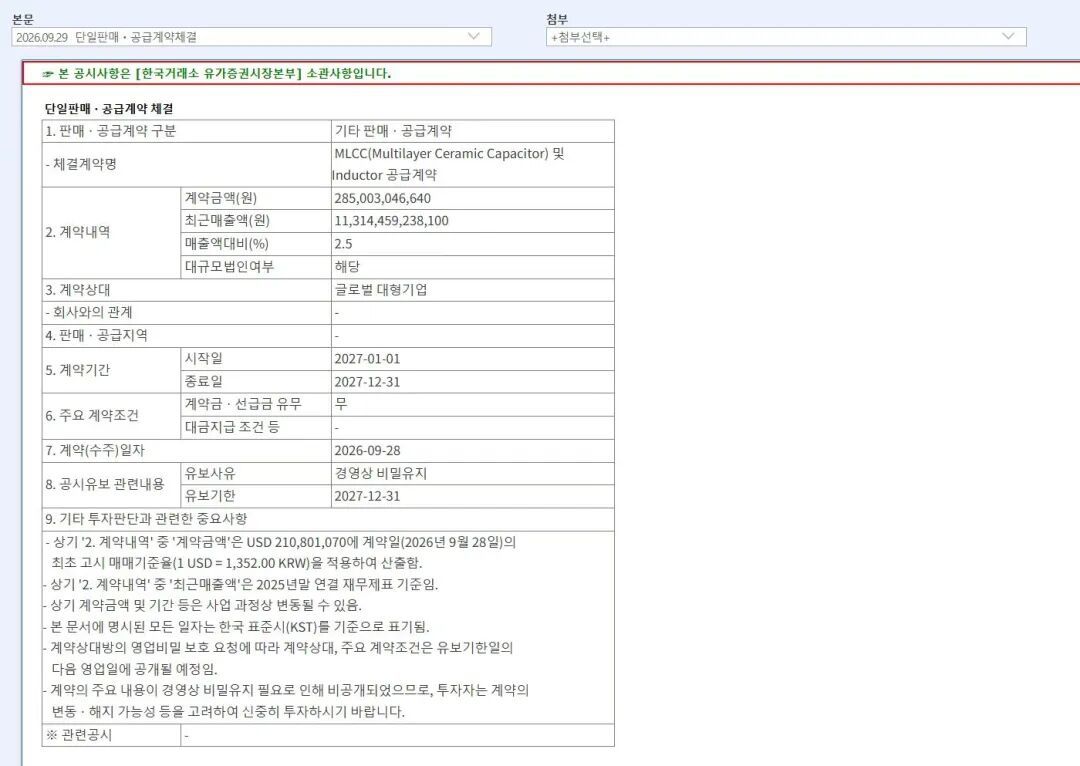Click the ※ 관련공시 label cell
Image resolution: width=1080 pixels, height=766 pixels.
111,735
